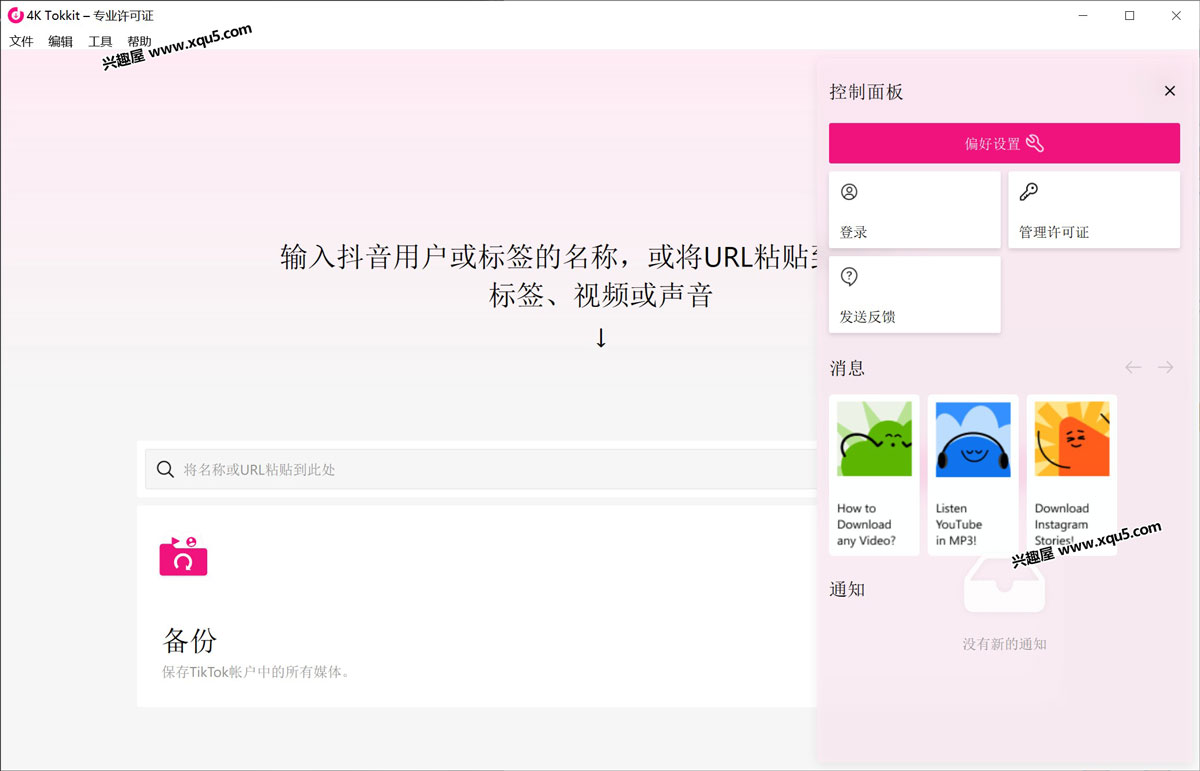Open the 工具 menu
The image size is (1200, 771).
click(100, 41)
